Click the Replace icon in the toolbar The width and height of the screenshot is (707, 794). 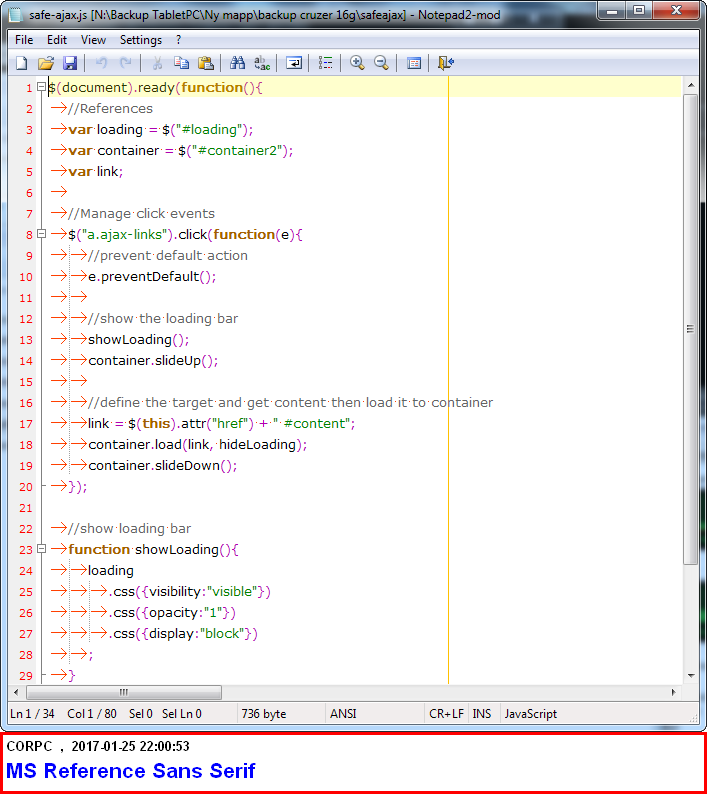click(x=262, y=63)
